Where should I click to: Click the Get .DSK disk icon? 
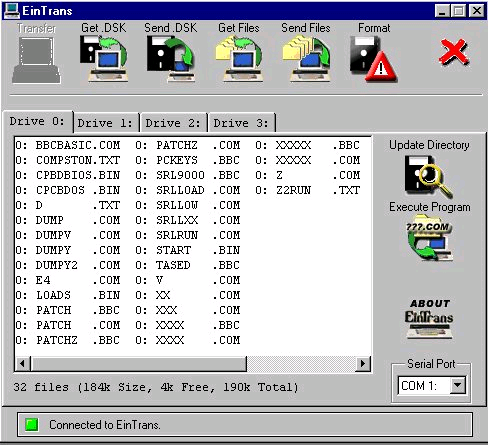tap(104, 59)
